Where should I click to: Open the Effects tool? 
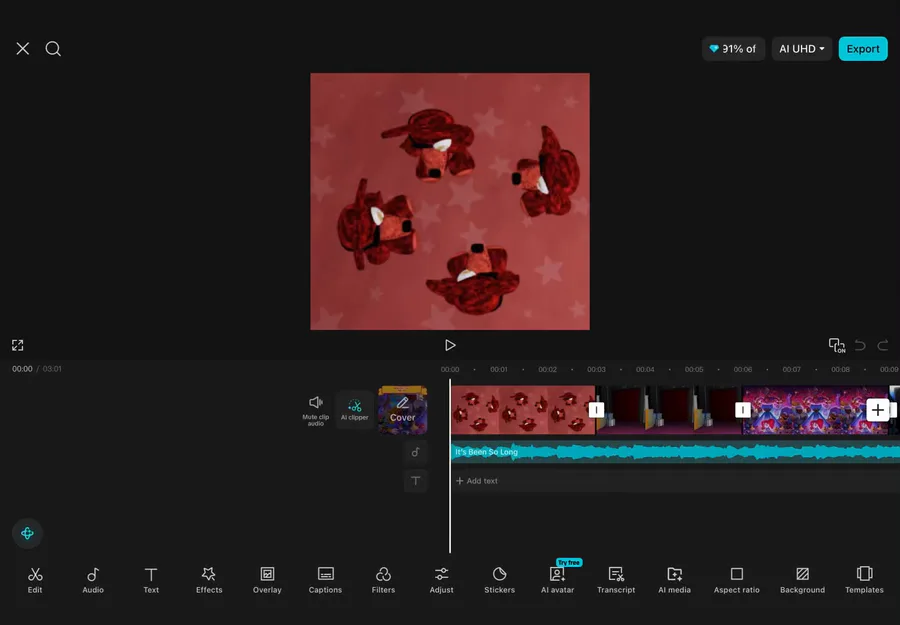[x=209, y=580]
